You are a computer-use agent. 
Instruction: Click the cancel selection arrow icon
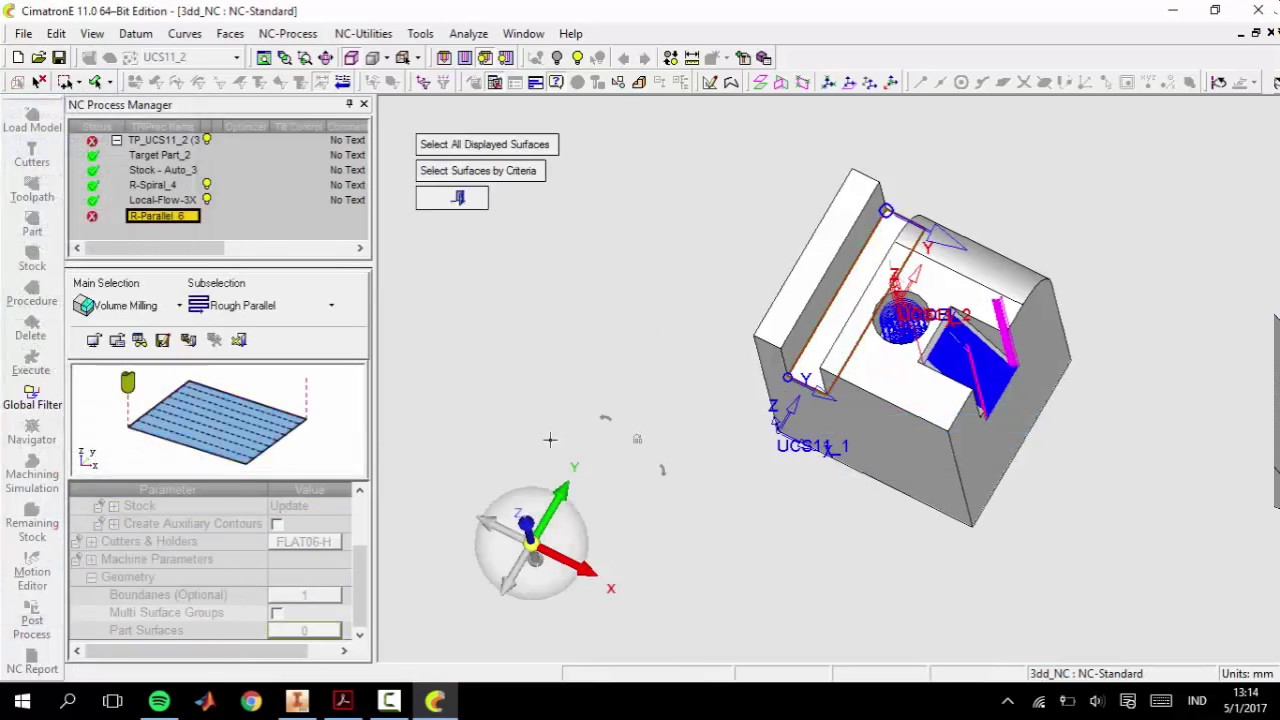click(x=38, y=82)
